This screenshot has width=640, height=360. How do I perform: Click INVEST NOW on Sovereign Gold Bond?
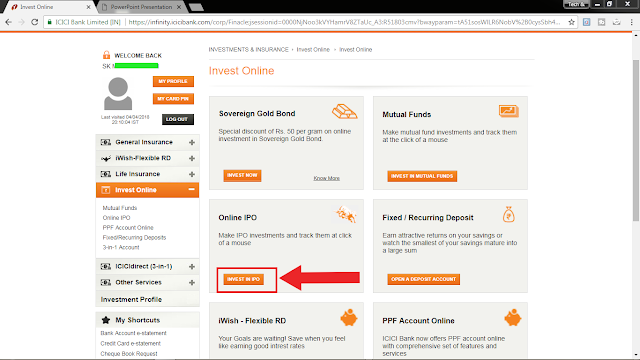click(x=242, y=175)
